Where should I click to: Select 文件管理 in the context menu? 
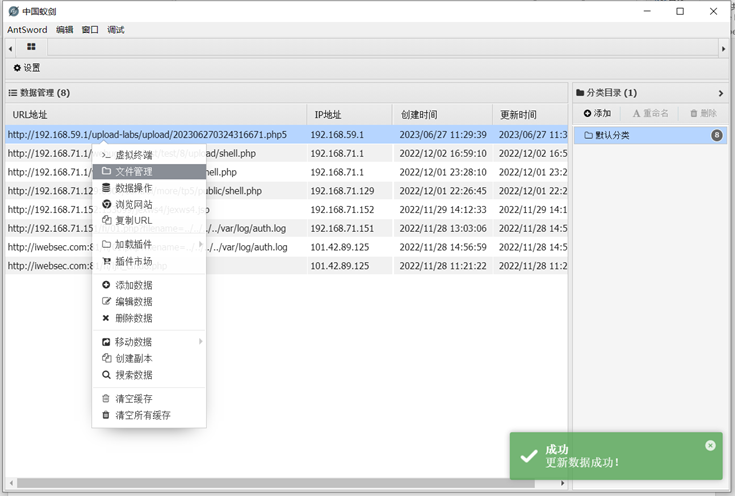[x=149, y=172]
